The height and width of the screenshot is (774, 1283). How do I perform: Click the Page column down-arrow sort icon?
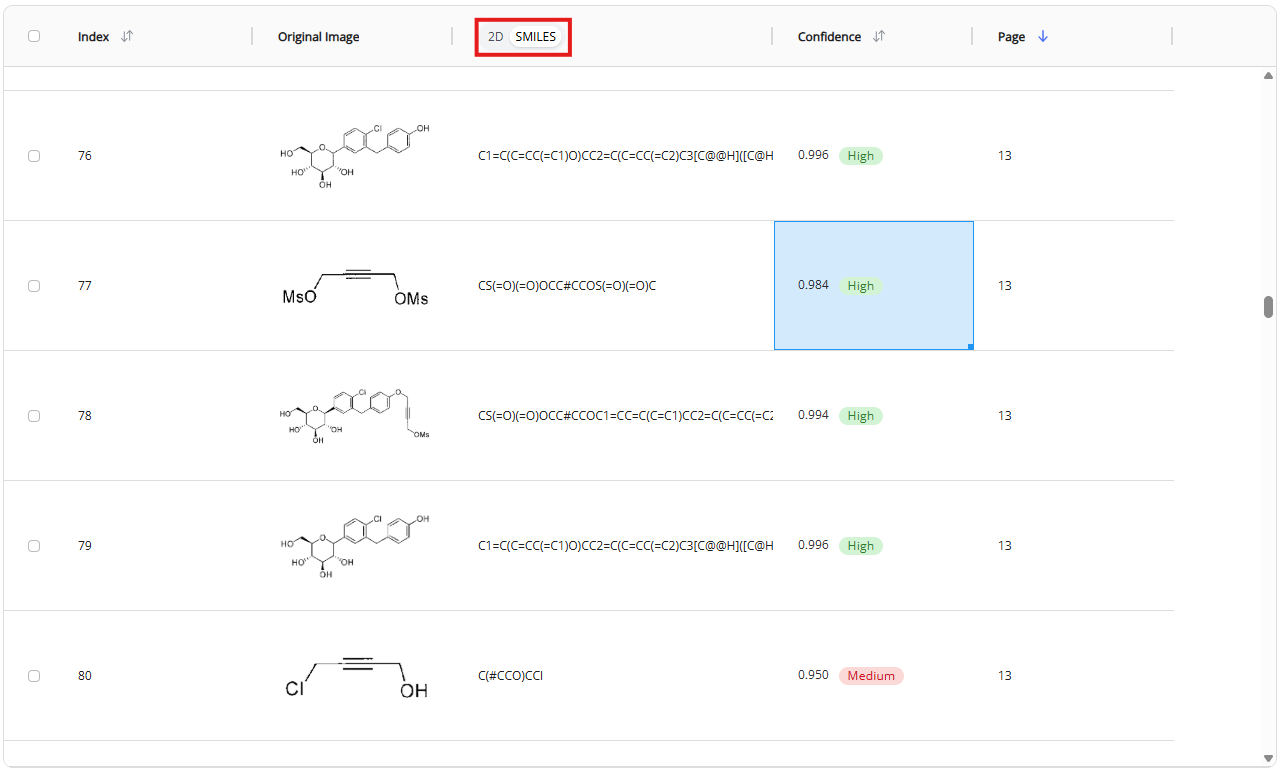coord(1043,36)
